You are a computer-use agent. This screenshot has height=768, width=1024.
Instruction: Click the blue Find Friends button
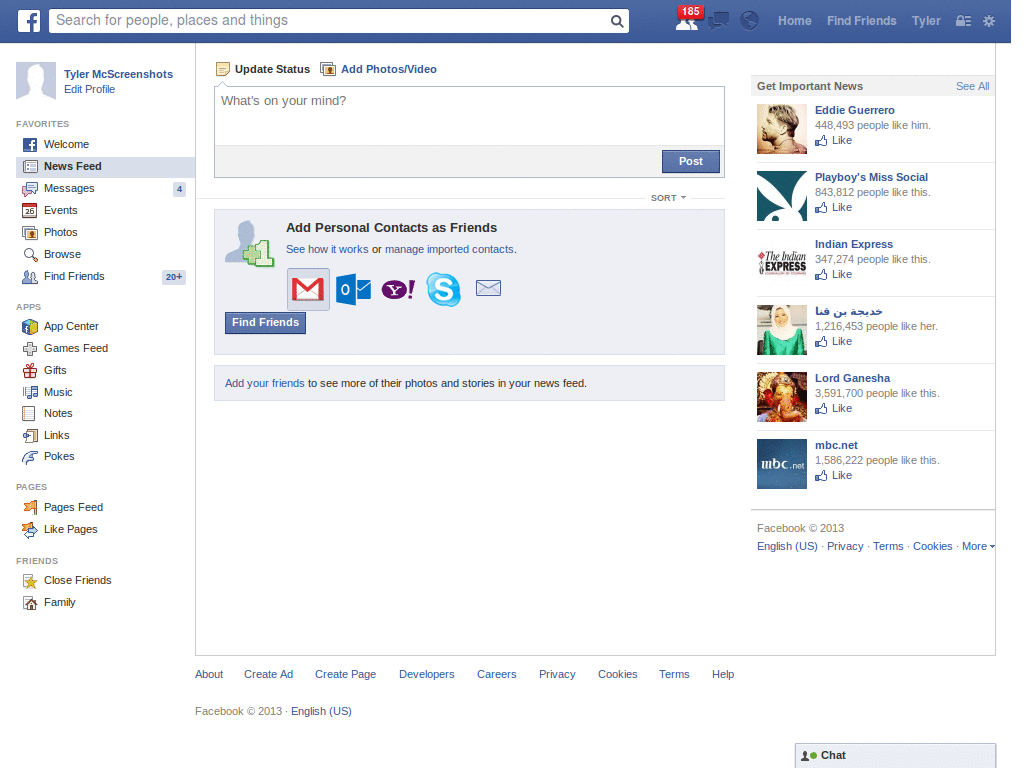(x=265, y=323)
